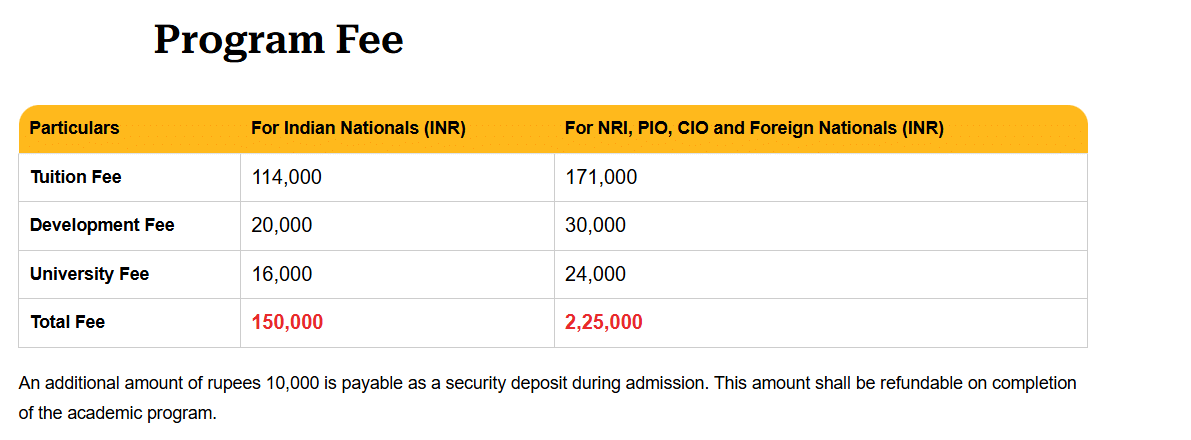Click the 20,000 development fee value
This screenshot has width=1191, height=440.
click(281, 226)
